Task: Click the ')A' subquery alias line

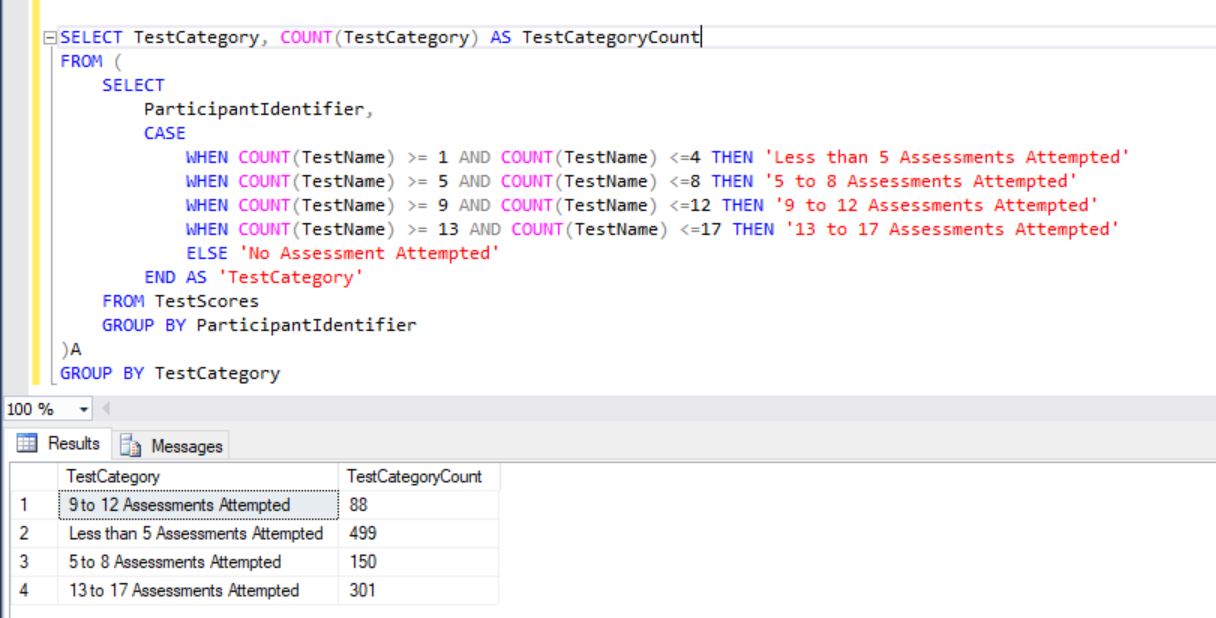Action: coord(71,350)
